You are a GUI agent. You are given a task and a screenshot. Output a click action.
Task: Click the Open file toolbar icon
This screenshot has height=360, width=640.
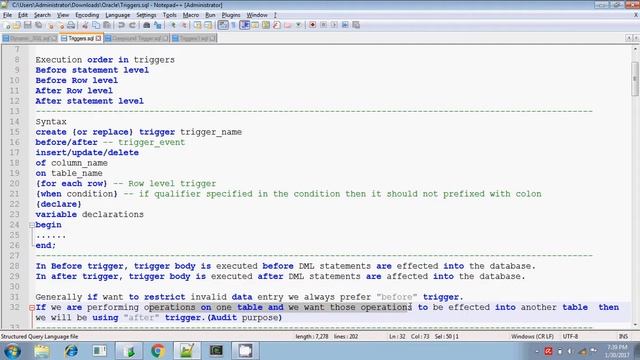pyautogui.click(x=17, y=25)
